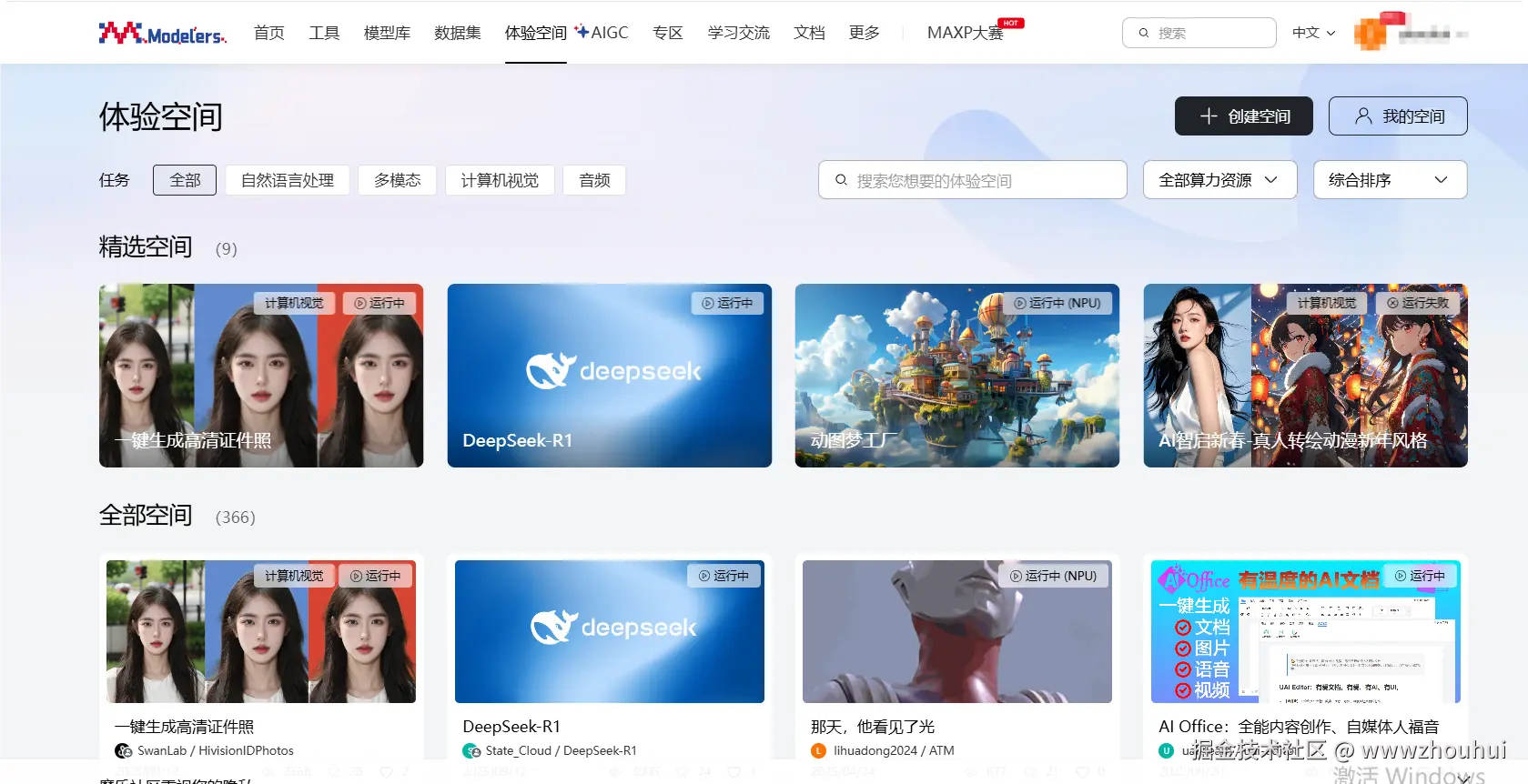Open the lihuadong2024 / ATM link
The height and width of the screenshot is (784, 1528).
tap(894, 750)
